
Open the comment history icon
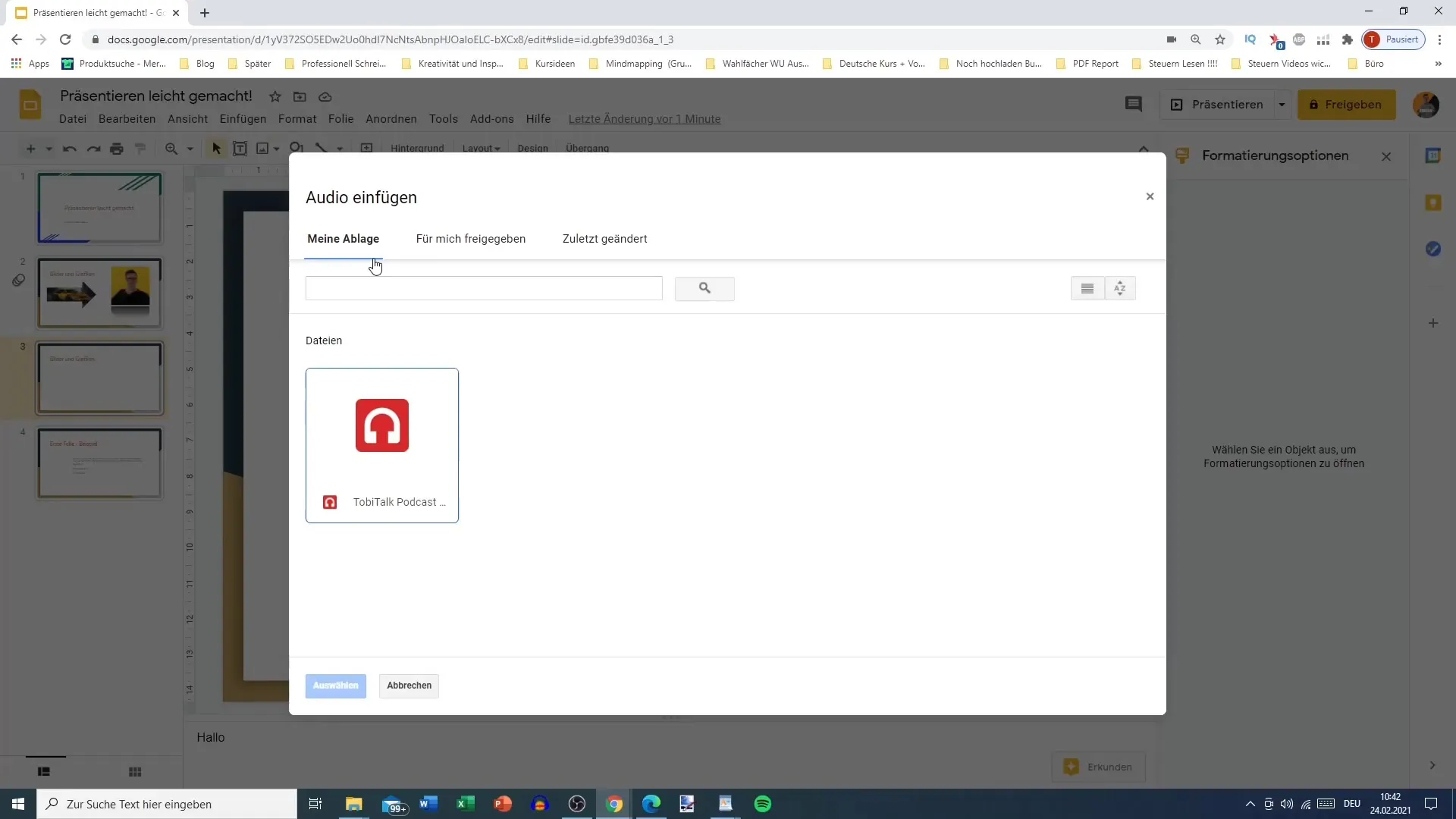(x=1133, y=105)
